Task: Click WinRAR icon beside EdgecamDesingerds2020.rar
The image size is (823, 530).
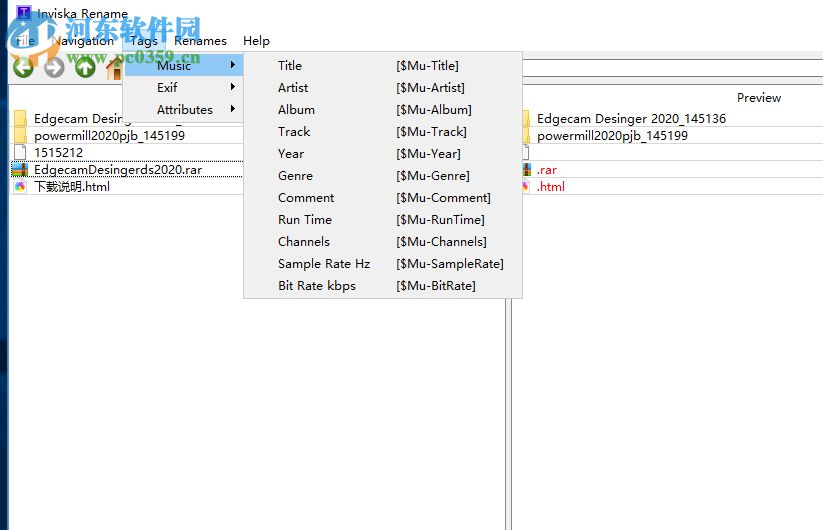Action: click(x=20, y=169)
